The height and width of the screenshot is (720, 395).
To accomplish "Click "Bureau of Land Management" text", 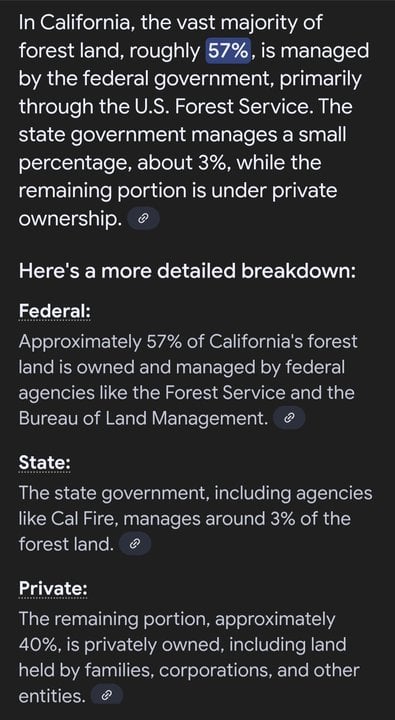I will click(x=143, y=418).
